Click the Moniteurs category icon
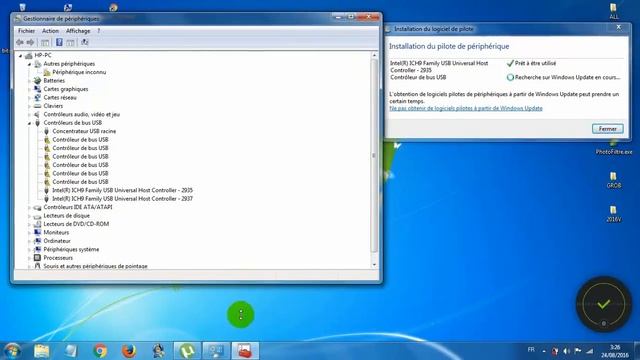 tap(38, 233)
